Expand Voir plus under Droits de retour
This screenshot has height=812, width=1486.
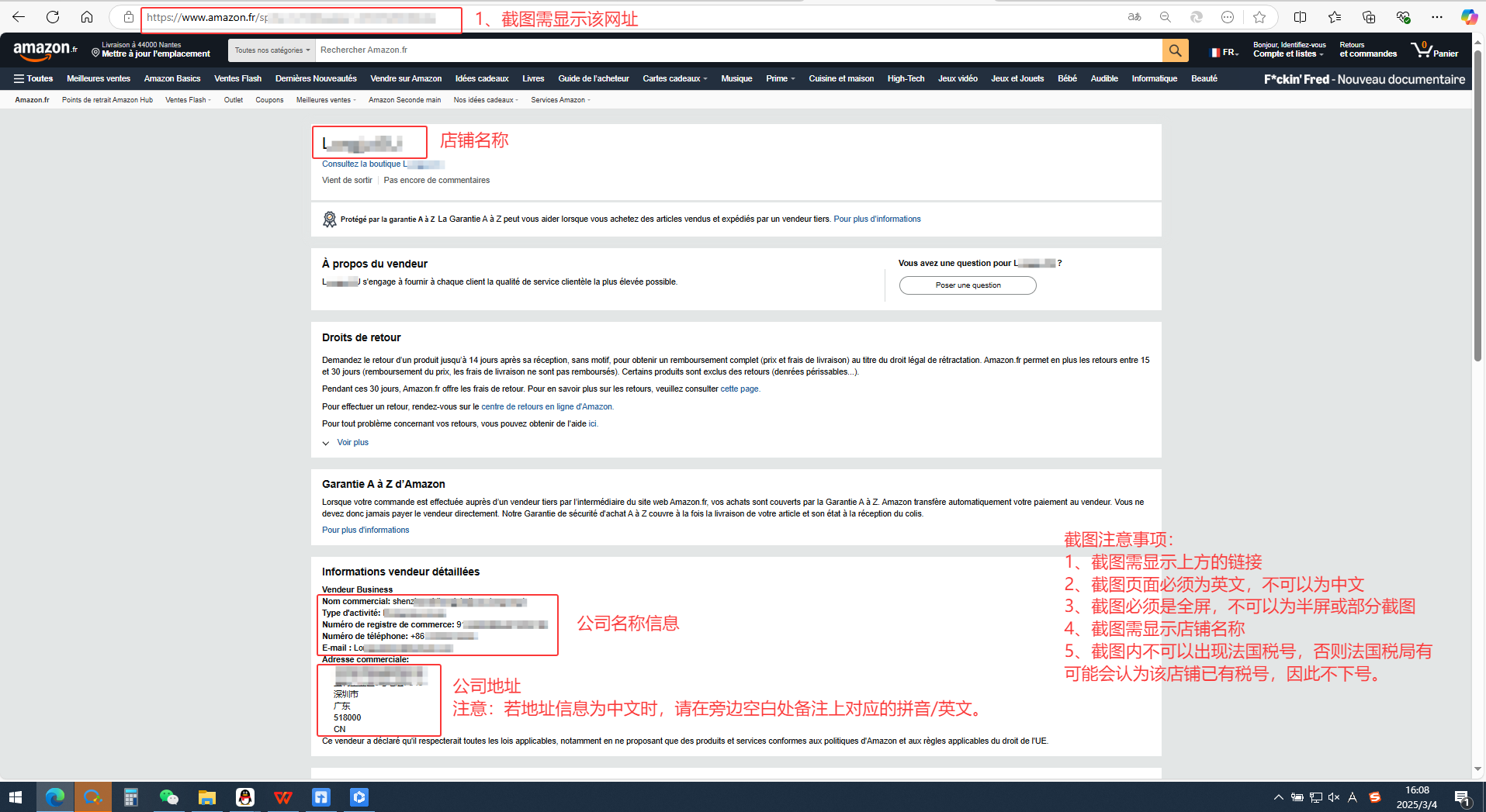[352, 443]
